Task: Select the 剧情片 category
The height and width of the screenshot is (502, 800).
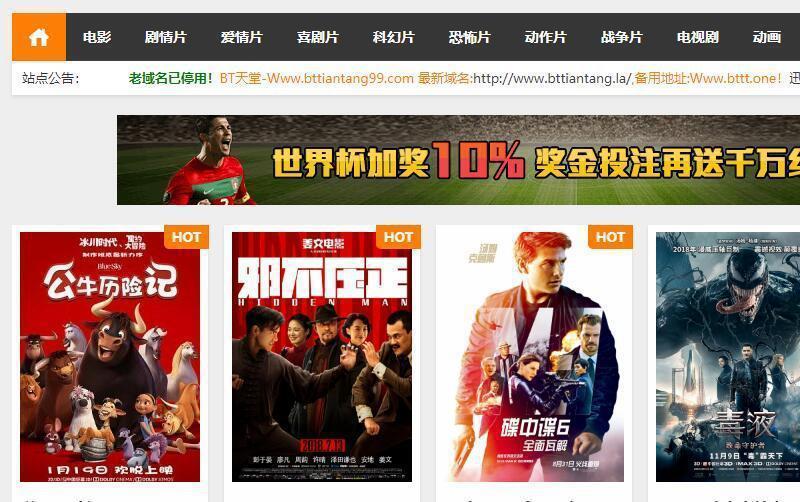Action: pos(166,37)
